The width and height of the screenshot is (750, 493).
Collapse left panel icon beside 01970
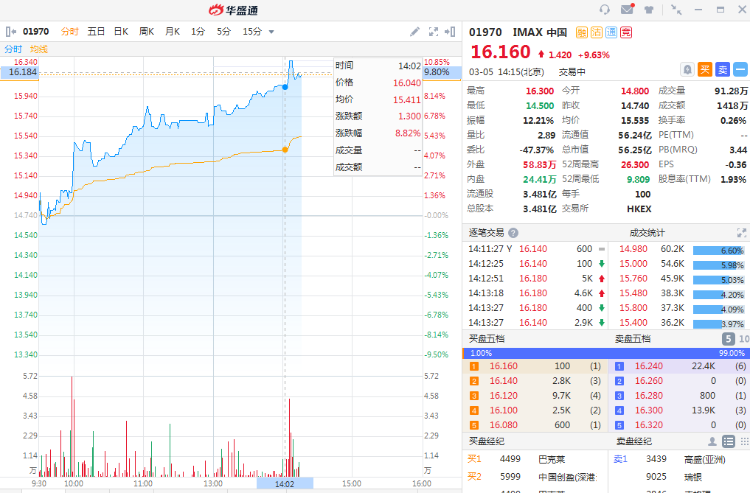tap(11, 32)
